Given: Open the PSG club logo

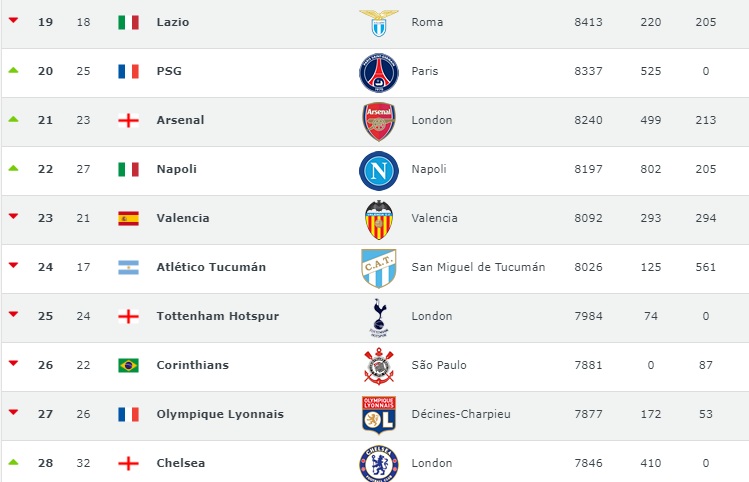Looking at the screenshot, I should 379,73.
